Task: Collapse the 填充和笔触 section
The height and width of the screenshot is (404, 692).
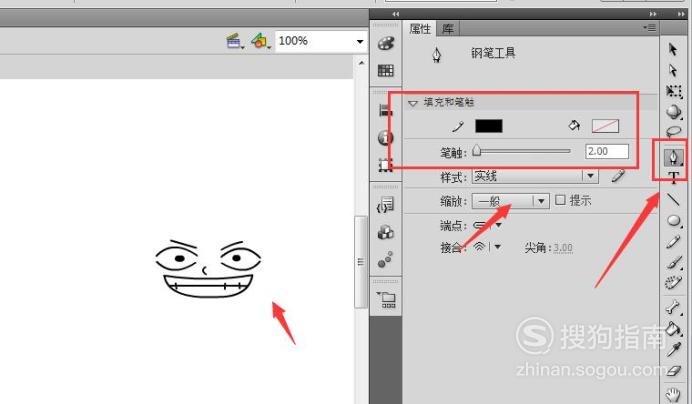Action: pyautogui.click(x=413, y=103)
